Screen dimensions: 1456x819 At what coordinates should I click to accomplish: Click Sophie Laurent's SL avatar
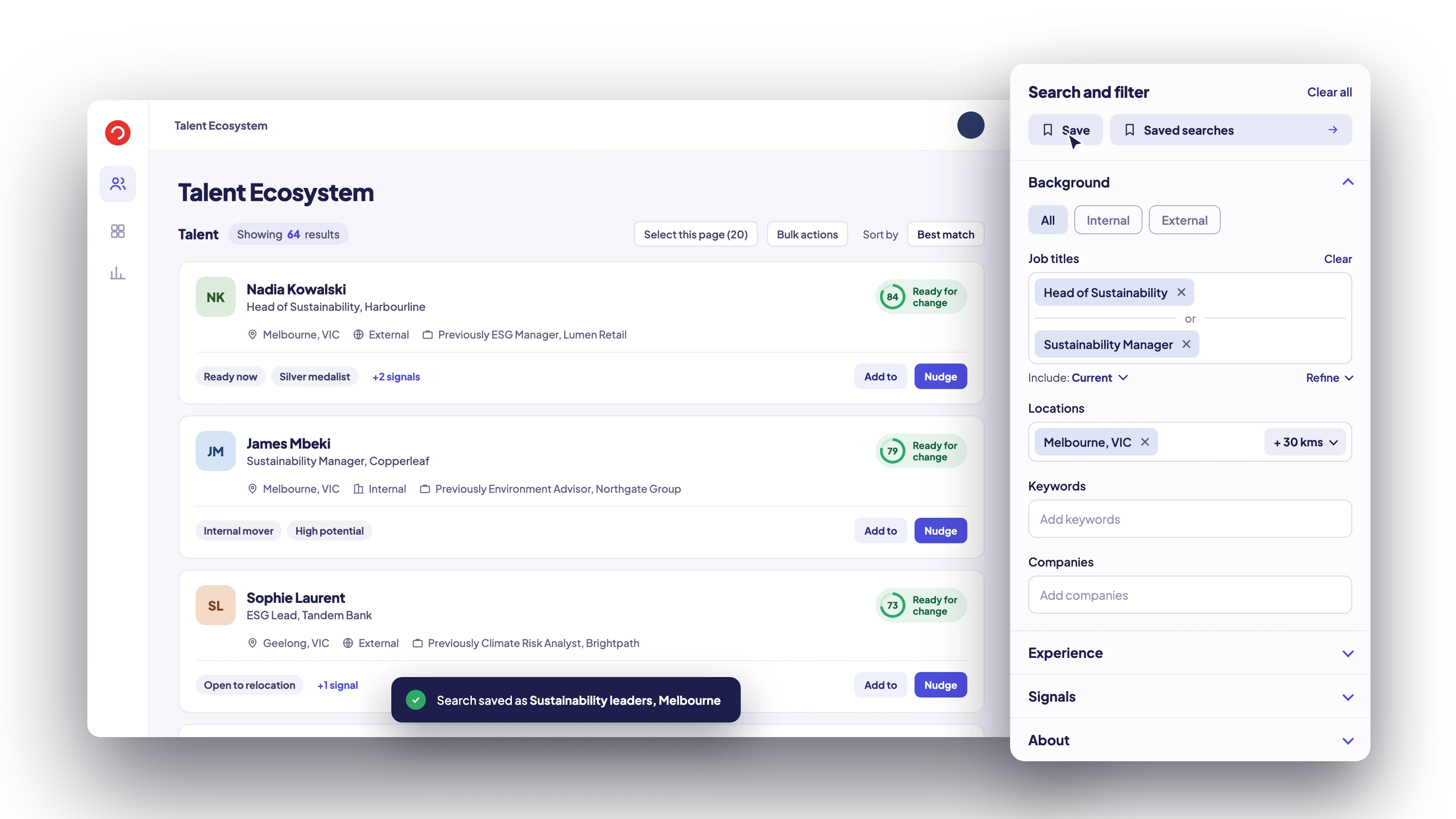(x=215, y=605)
